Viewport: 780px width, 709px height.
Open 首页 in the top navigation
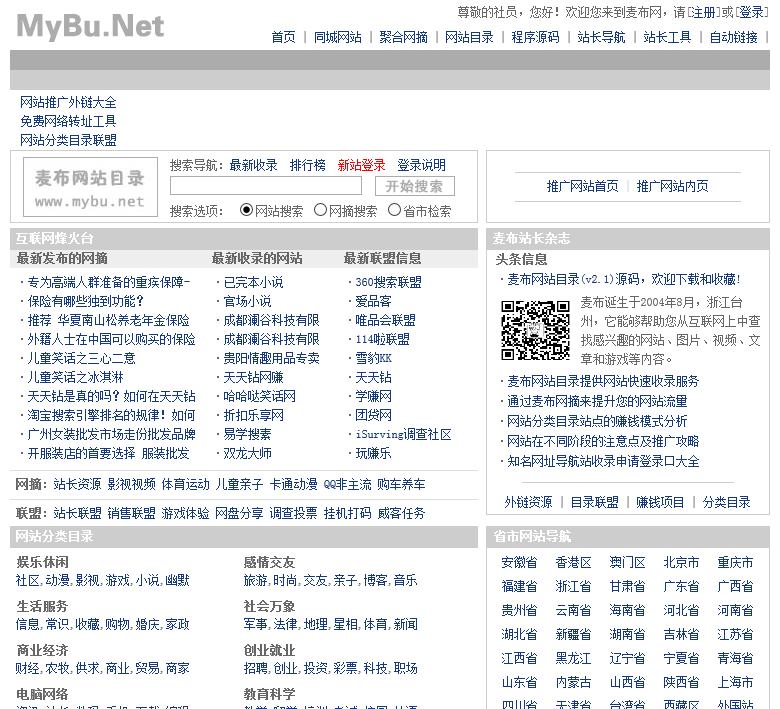[284, 37]
